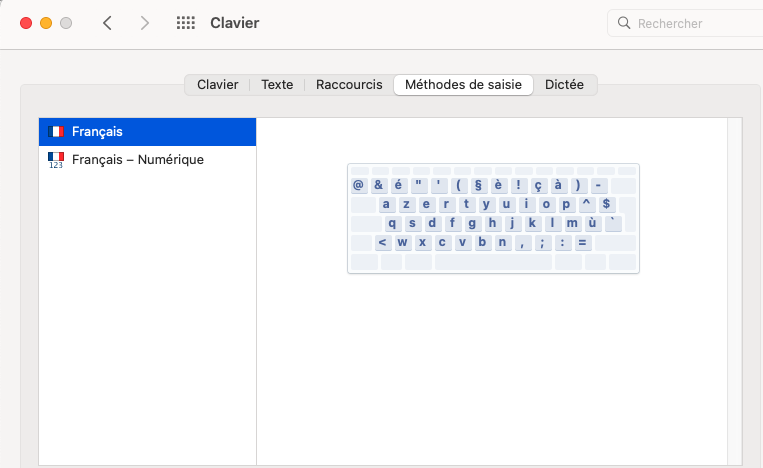Click in the Rechercher search field
Screen dimensions: 763x468
click(x=690, y=23)
